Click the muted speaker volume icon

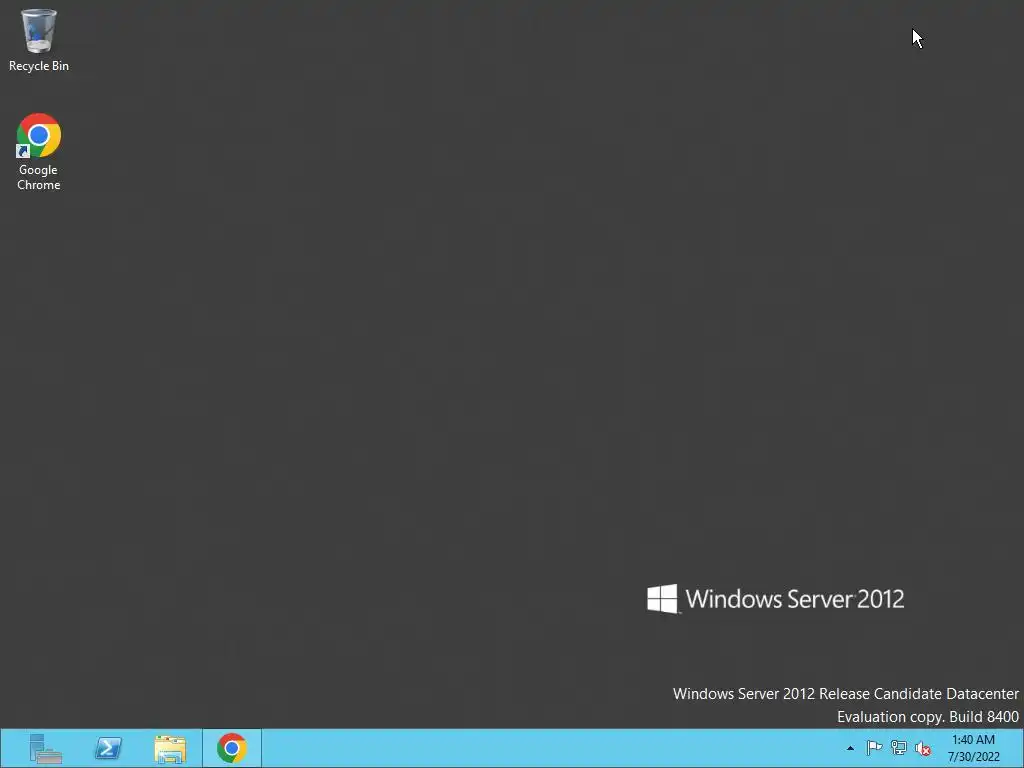click(x=922, y=748)
